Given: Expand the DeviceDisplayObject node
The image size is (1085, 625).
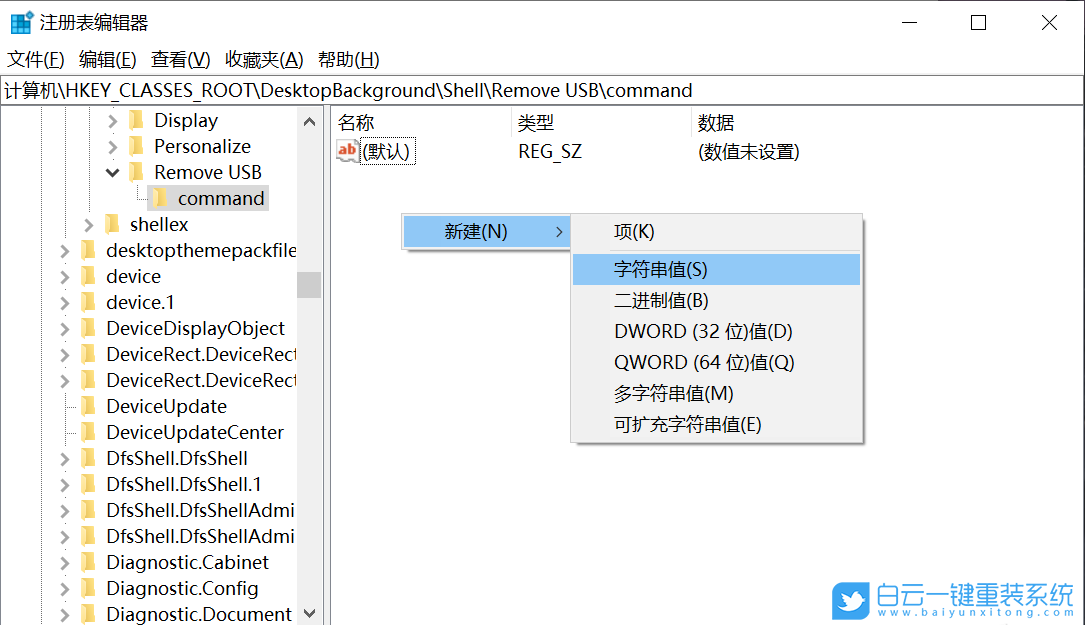Looking at the screenshot, I should (63, 328).
